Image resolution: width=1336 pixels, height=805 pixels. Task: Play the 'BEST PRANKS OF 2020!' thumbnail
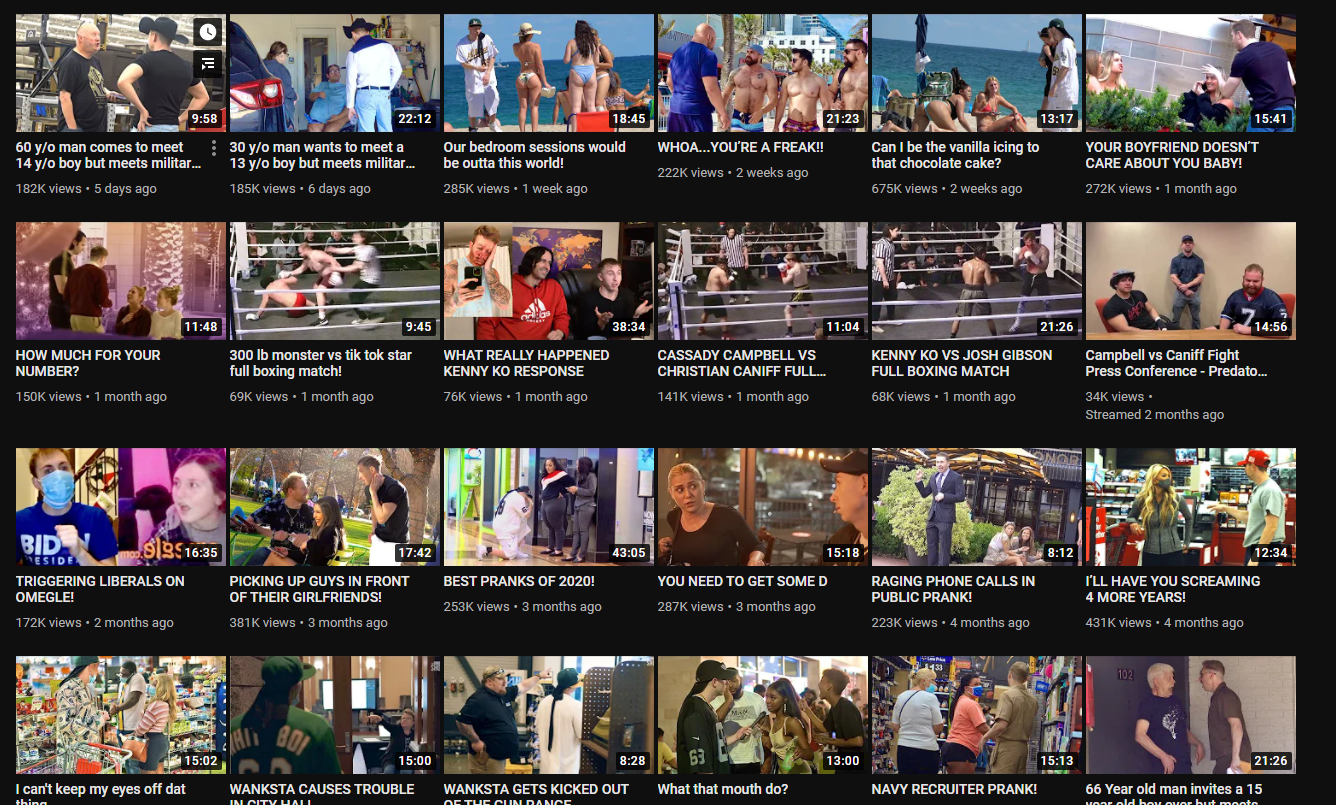(x=548, y=507)
